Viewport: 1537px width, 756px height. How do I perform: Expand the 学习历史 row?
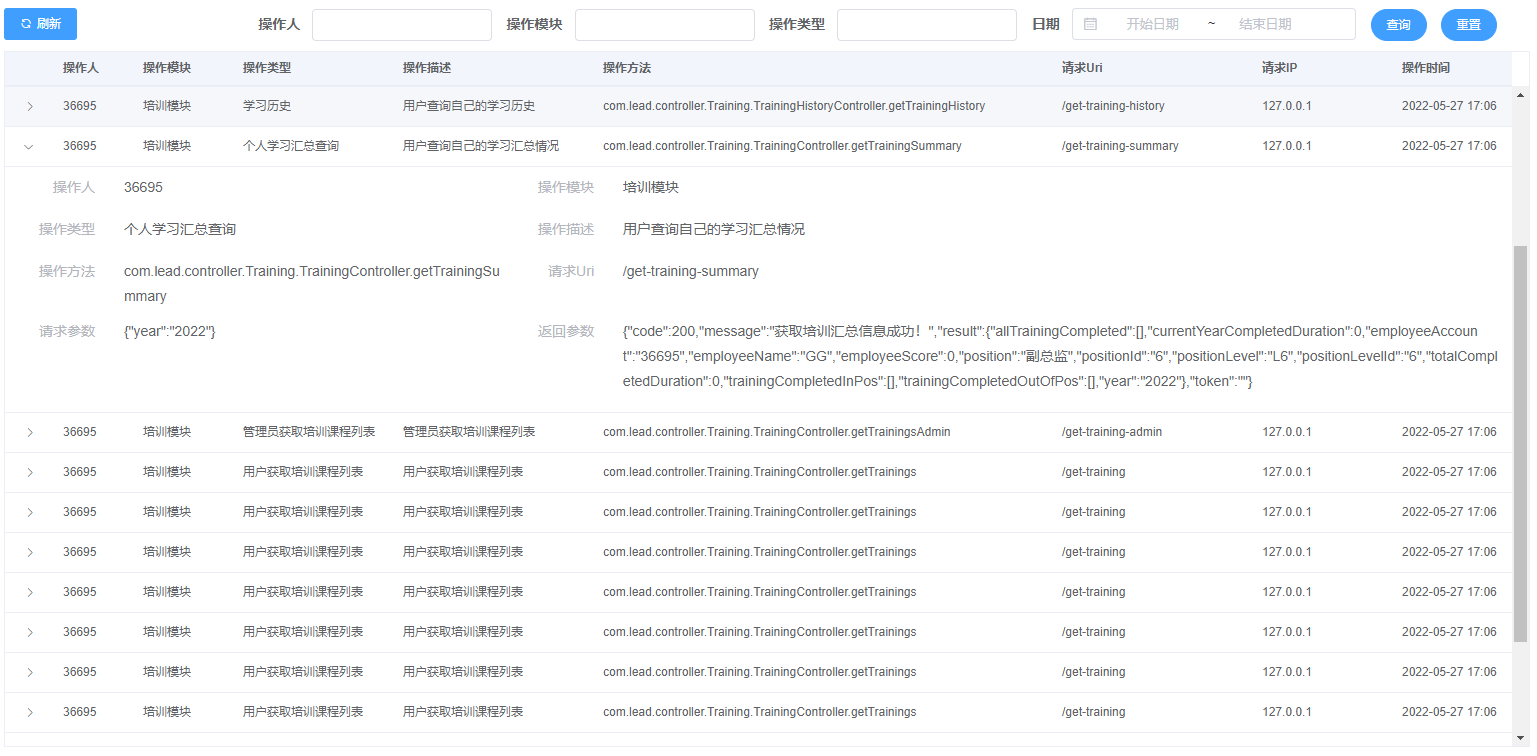[x=29, y=106]
